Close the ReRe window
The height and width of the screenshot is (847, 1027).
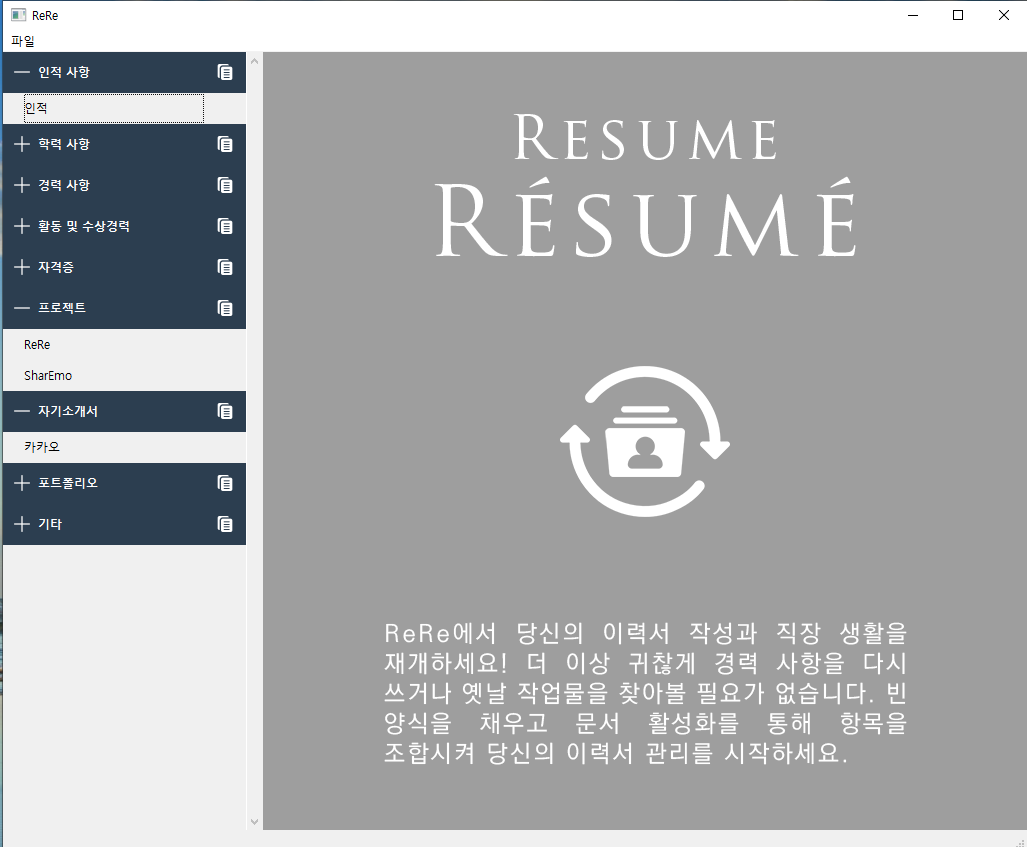[1003, 15]
